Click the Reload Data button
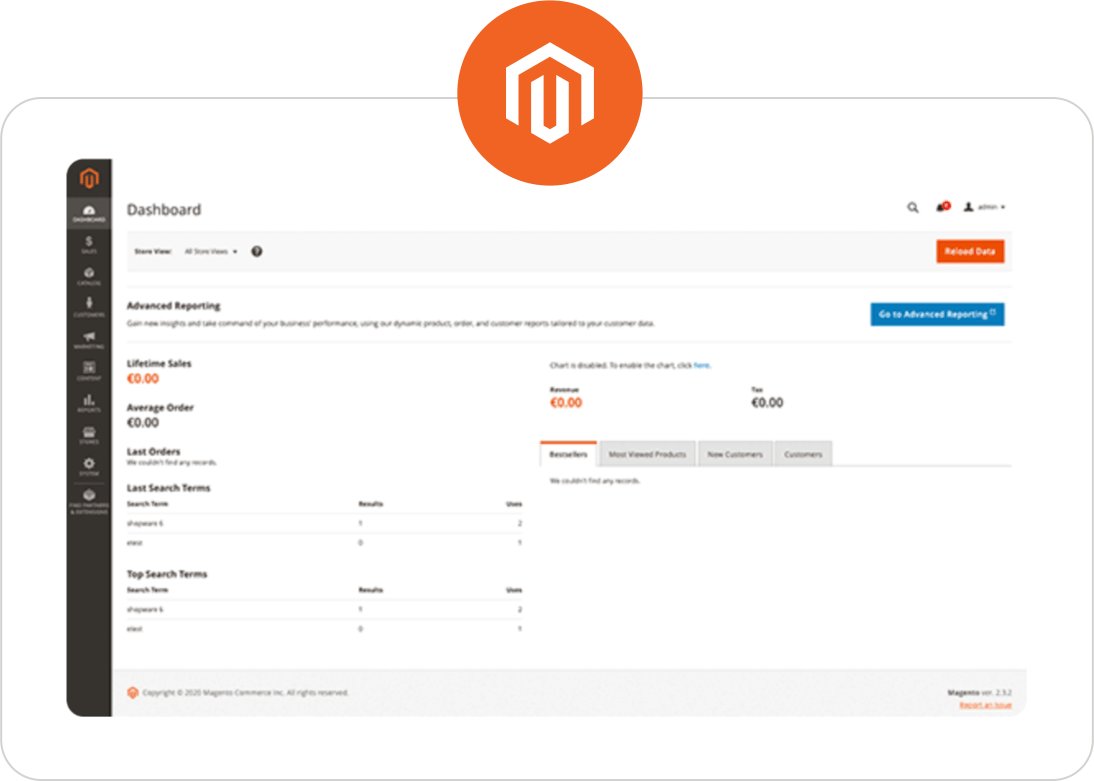This screenshot has height=781, width=1094. pyautogui.click(x=970, y=251)
